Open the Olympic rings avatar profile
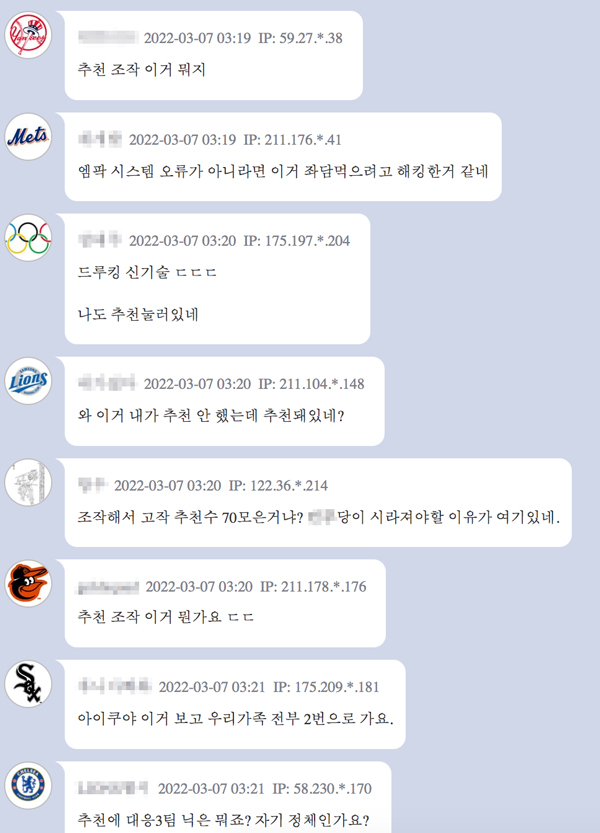 [28, 237]
